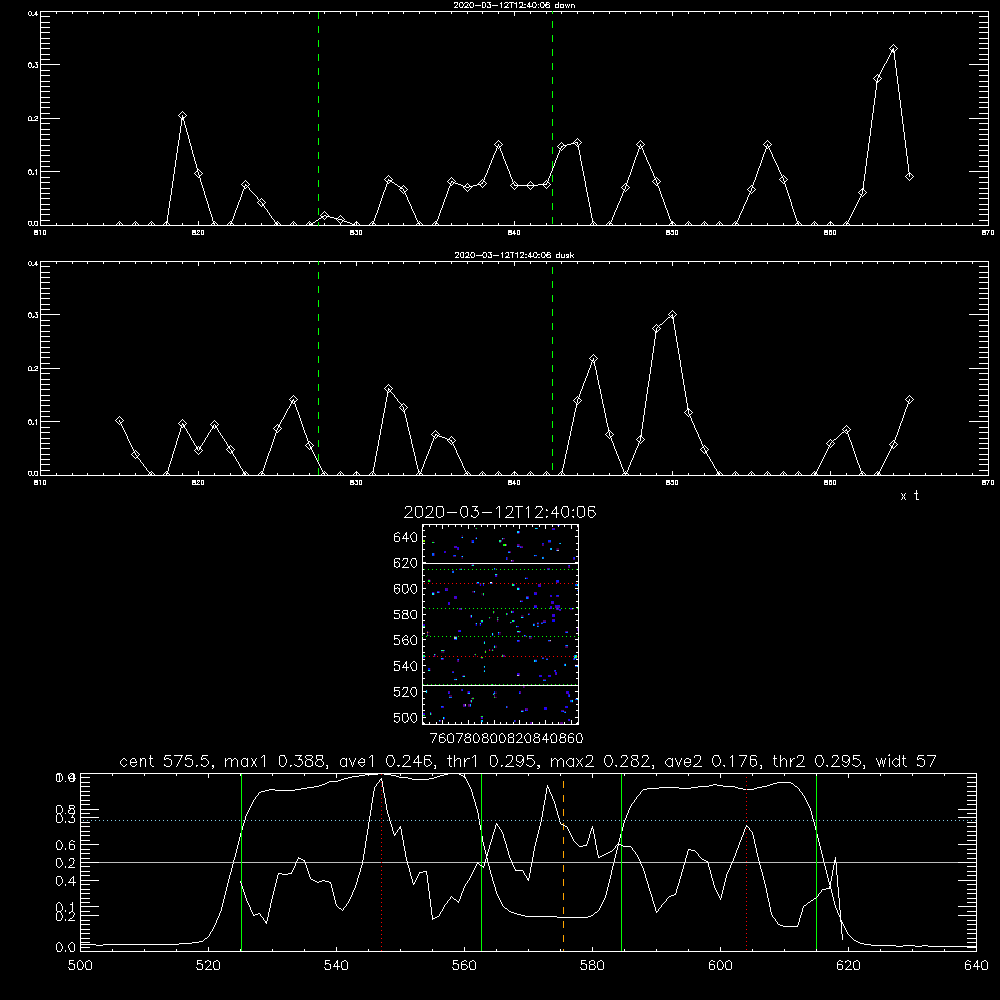Click y-axis label 600 beside detector image
This screenshot has width=1000, height=1000.
tap(406, 589)
